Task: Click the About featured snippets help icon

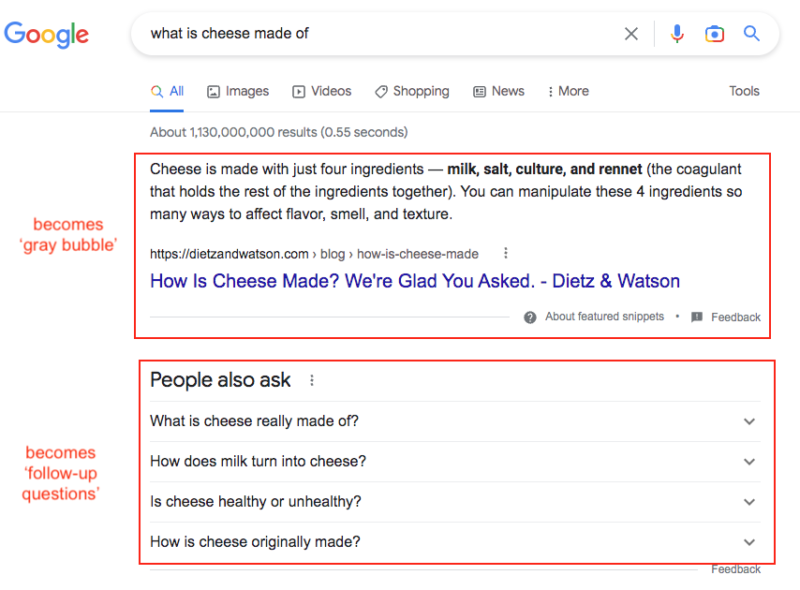Action: pos(530,317)
